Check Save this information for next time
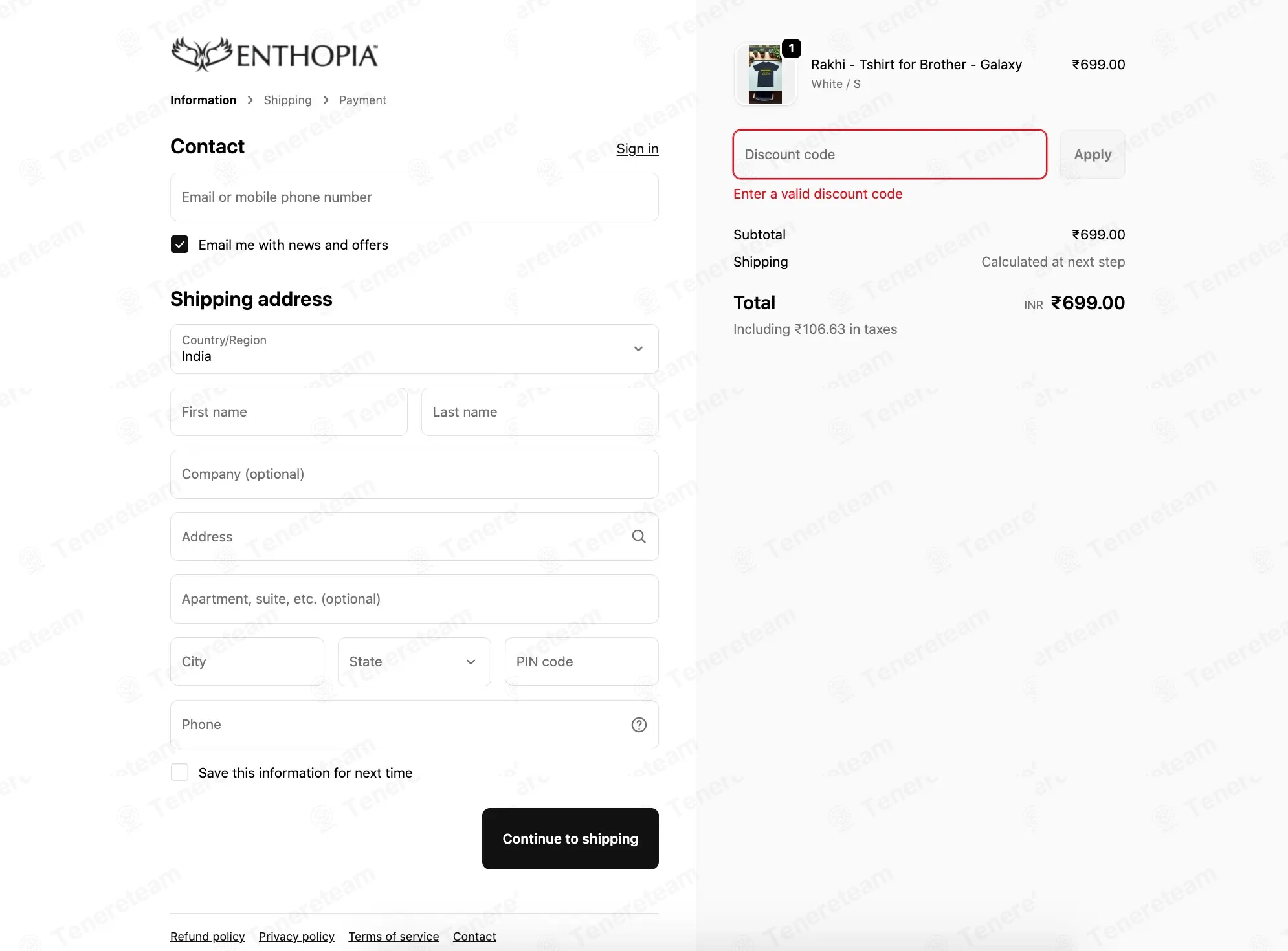 click(x=179, y=772)
